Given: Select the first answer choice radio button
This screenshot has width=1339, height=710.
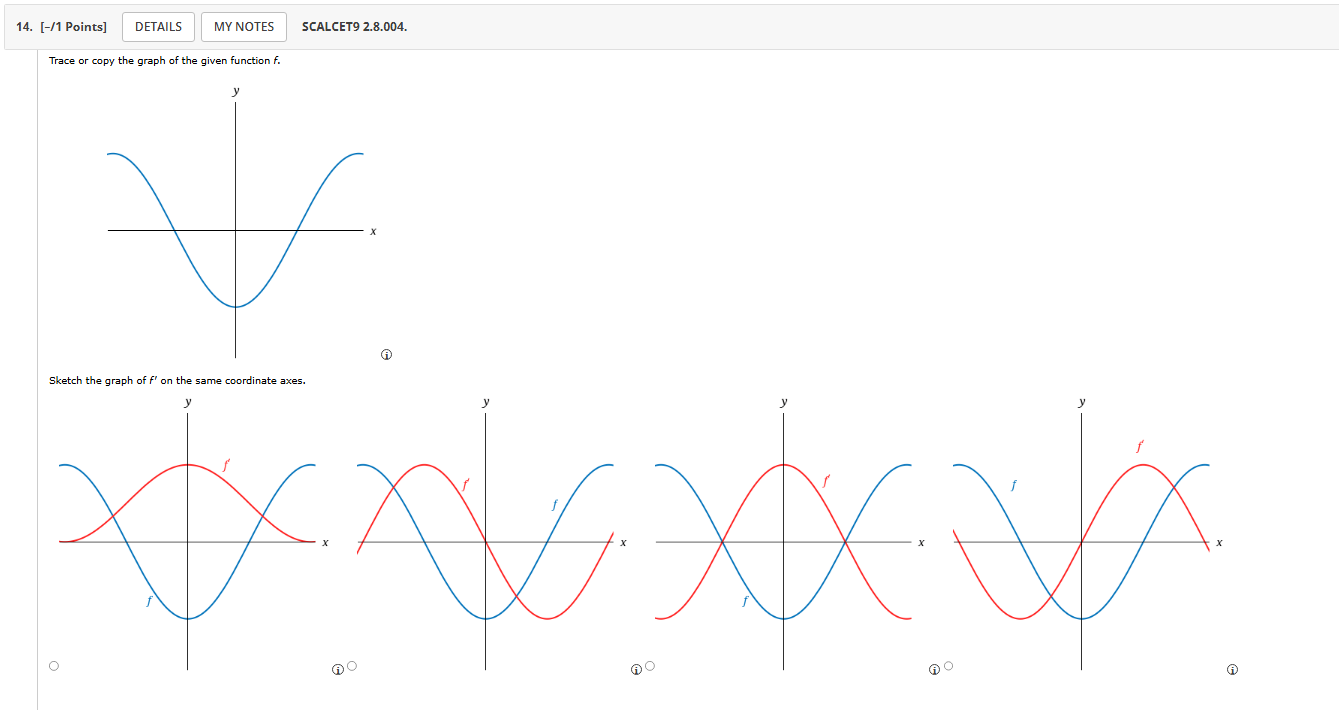Looking at the screenshot, I should point(54,665).
